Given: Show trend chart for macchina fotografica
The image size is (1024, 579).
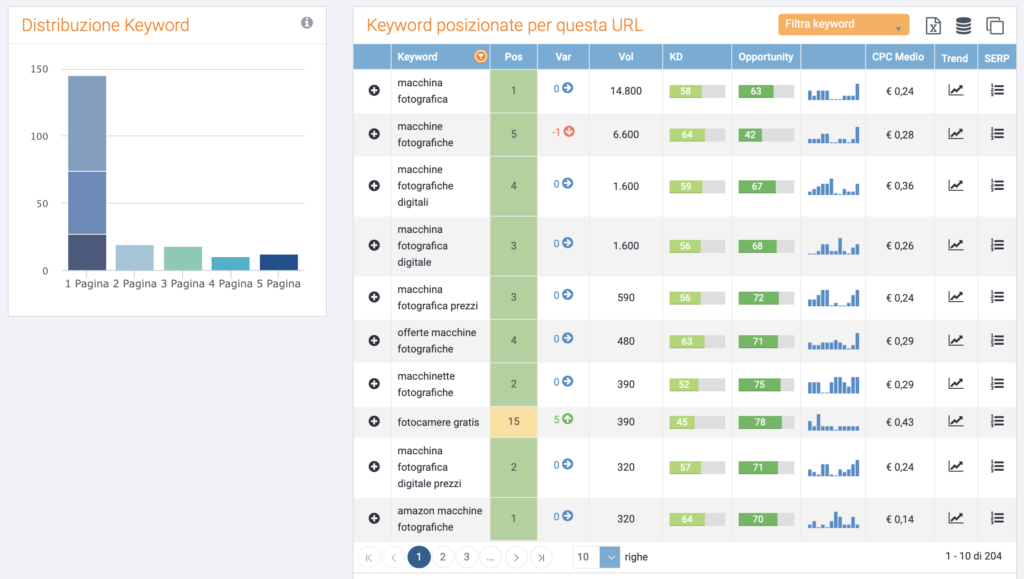Looking at the screenshot, I should [955, 90].
